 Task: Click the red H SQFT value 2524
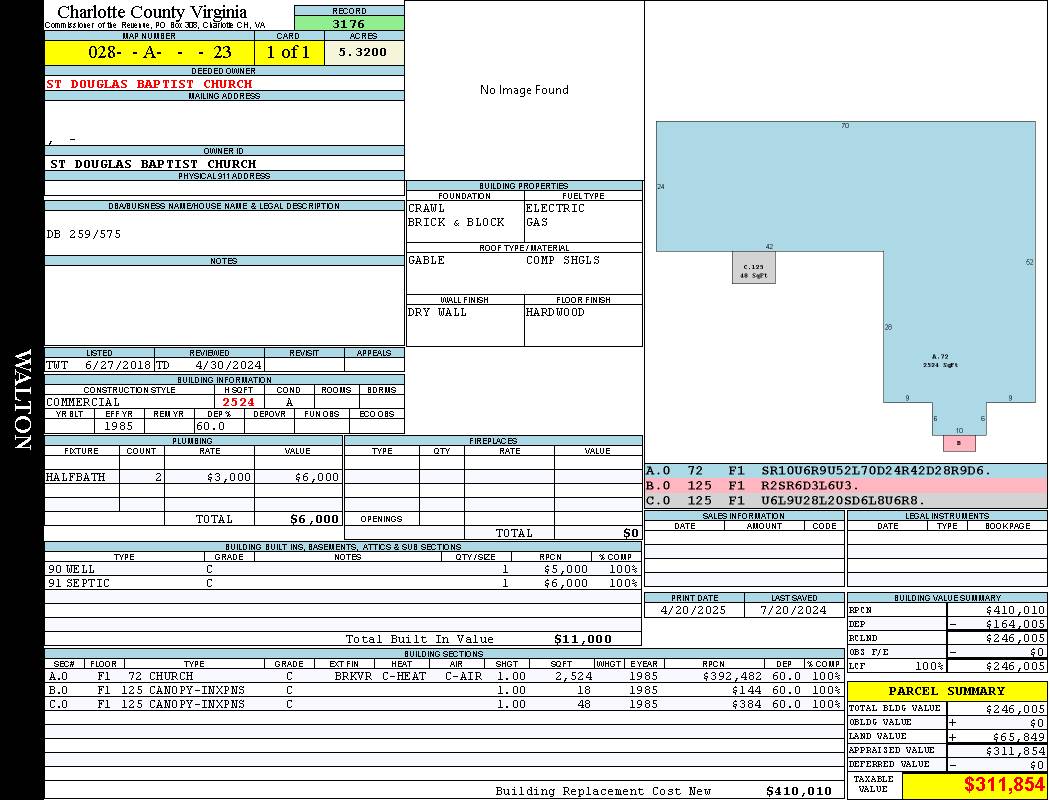[239, 402]
